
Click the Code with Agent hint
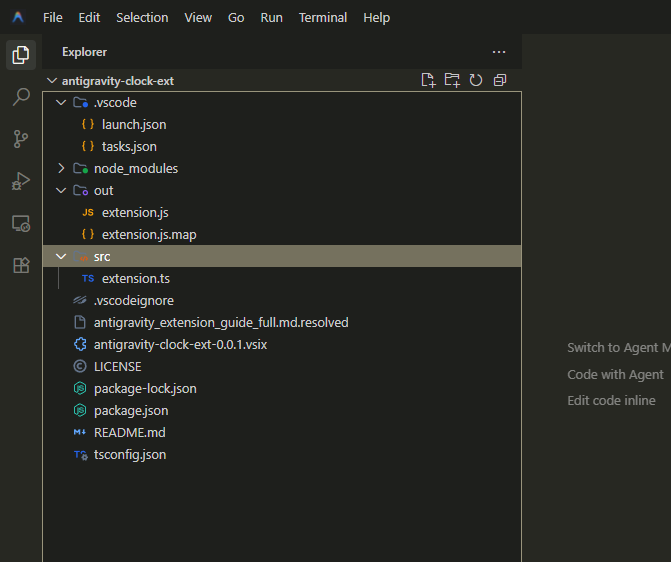tap(615, 375)
